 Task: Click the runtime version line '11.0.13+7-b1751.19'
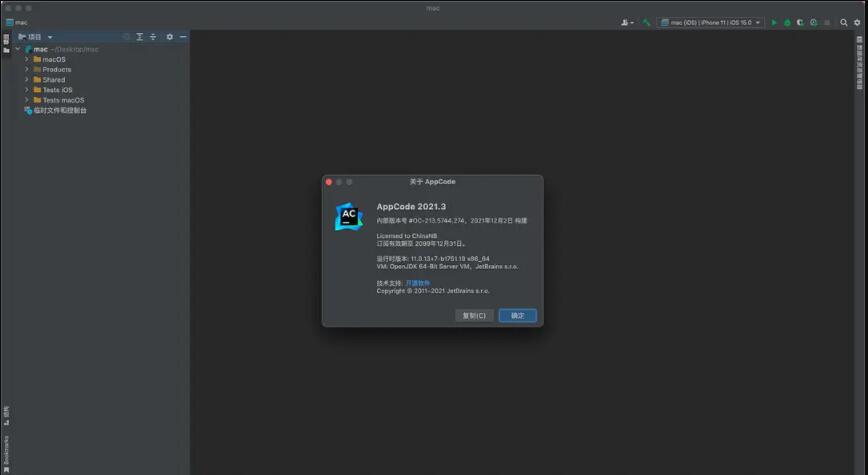click(x=433, y=259)
